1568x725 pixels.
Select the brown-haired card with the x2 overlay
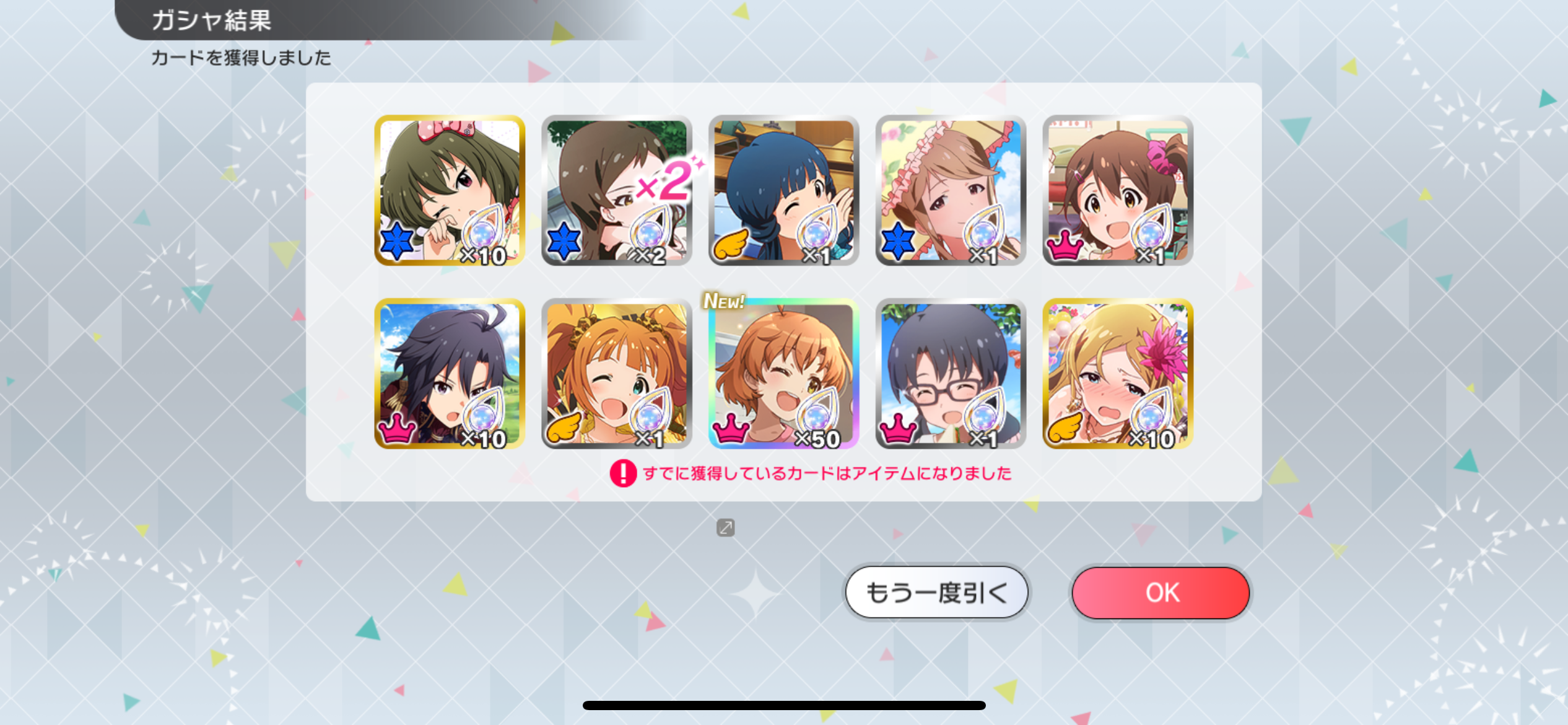point(616,190)
